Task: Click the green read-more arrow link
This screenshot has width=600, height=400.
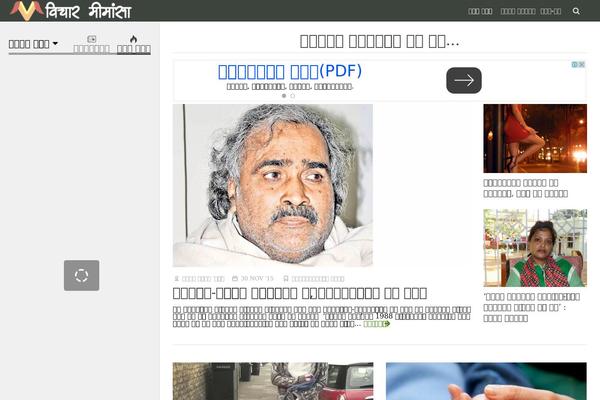Action: pos(377,324)
